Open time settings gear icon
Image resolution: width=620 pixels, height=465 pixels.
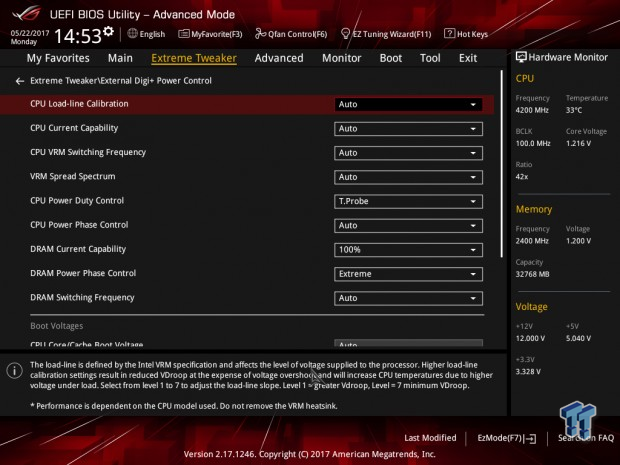point(108,32)
